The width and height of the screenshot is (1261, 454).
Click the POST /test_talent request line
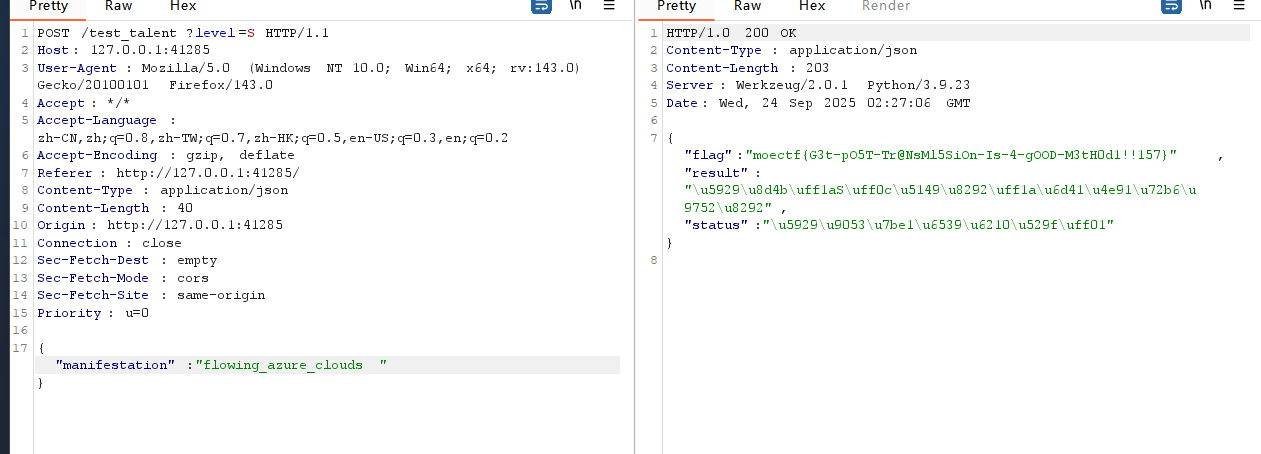pyautogui.click(x=183, y=33)
